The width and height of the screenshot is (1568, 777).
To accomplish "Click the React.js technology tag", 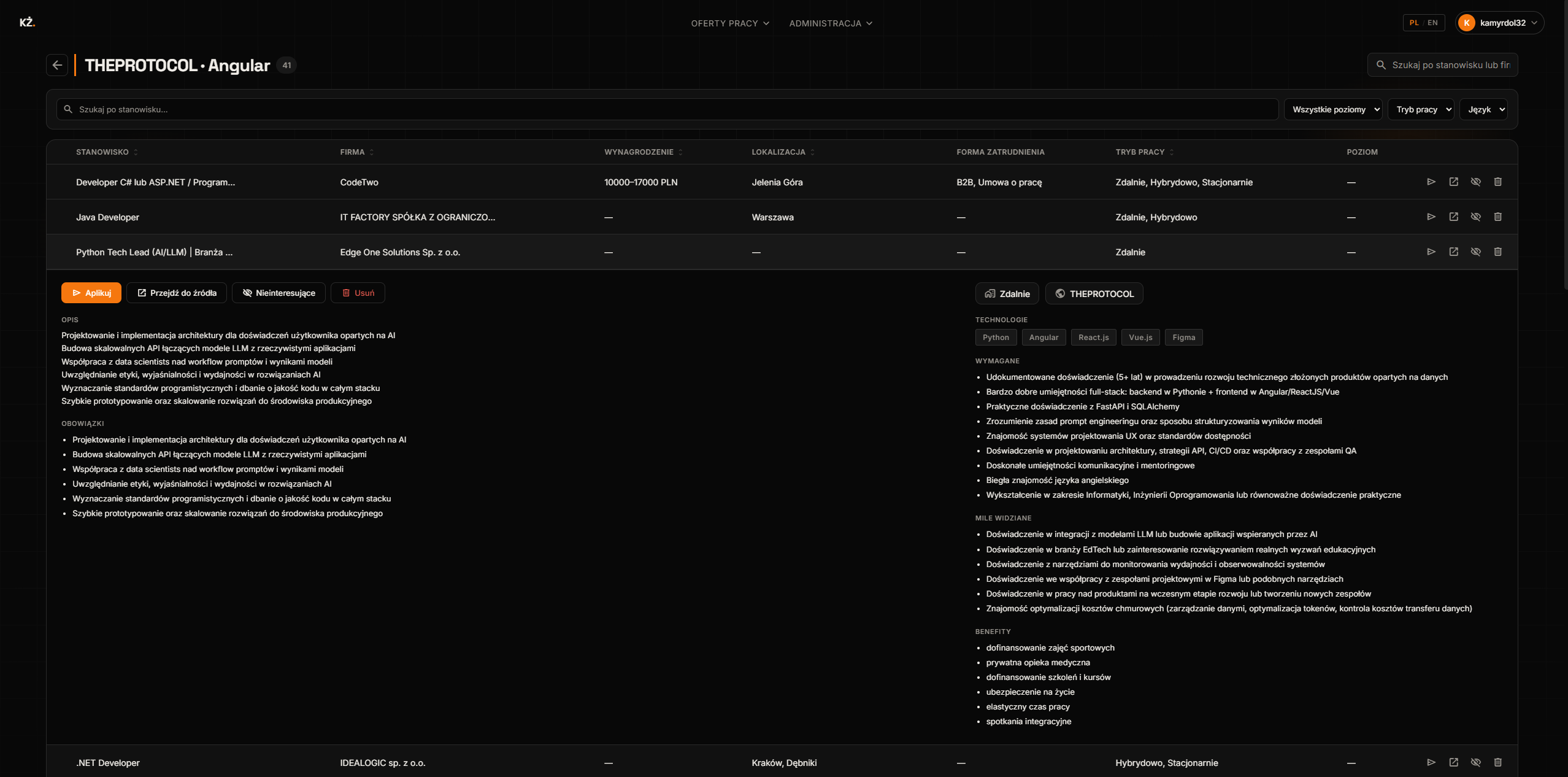I will (1093, 337).
